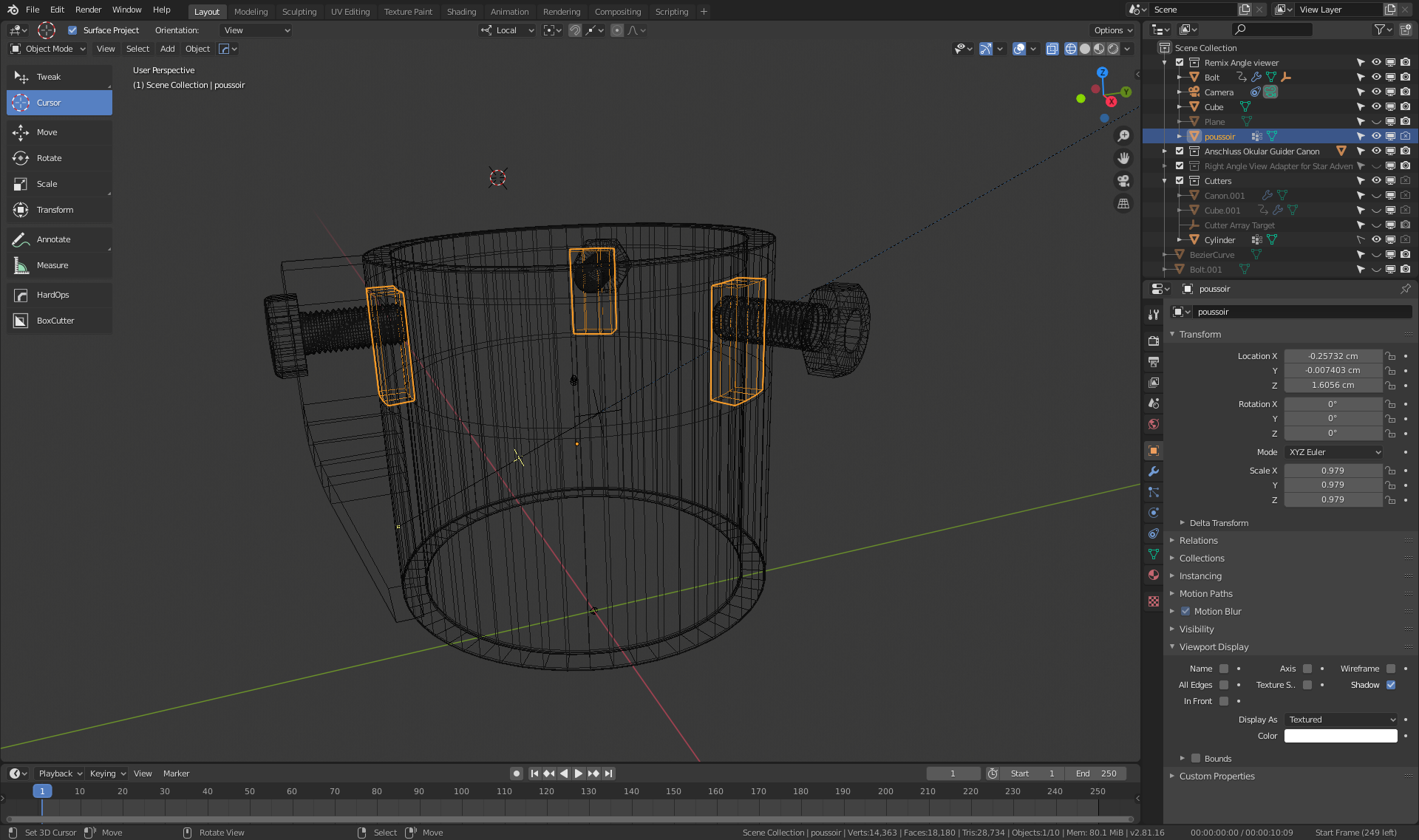Expand the Delta Transform section

coord(1218,523)
